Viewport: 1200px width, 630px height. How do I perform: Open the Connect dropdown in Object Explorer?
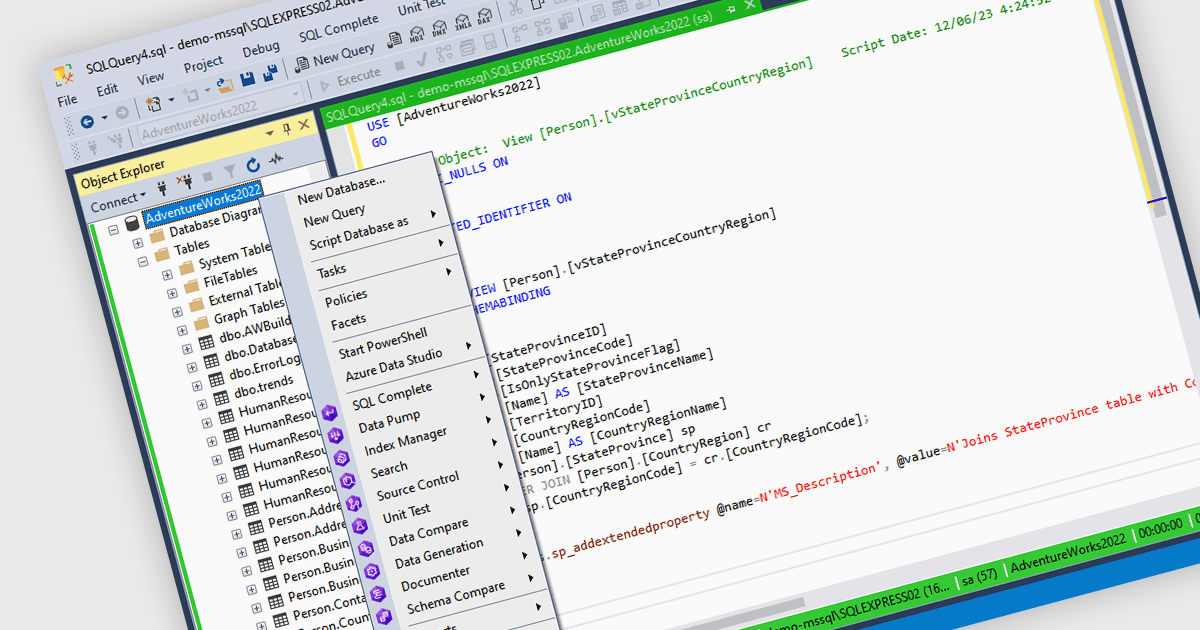pos(117,202)
